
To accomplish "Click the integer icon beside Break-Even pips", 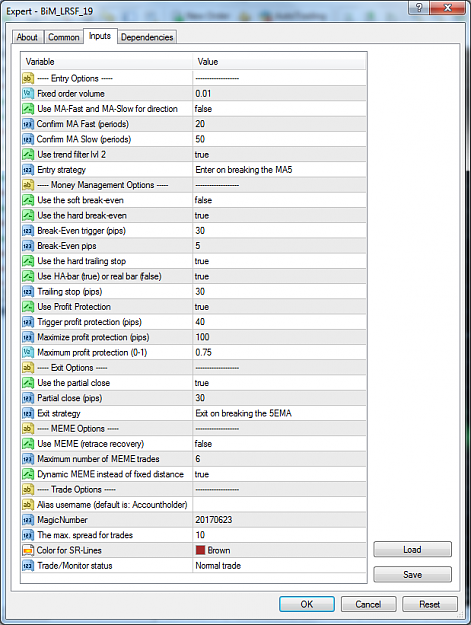I will 28,246.
